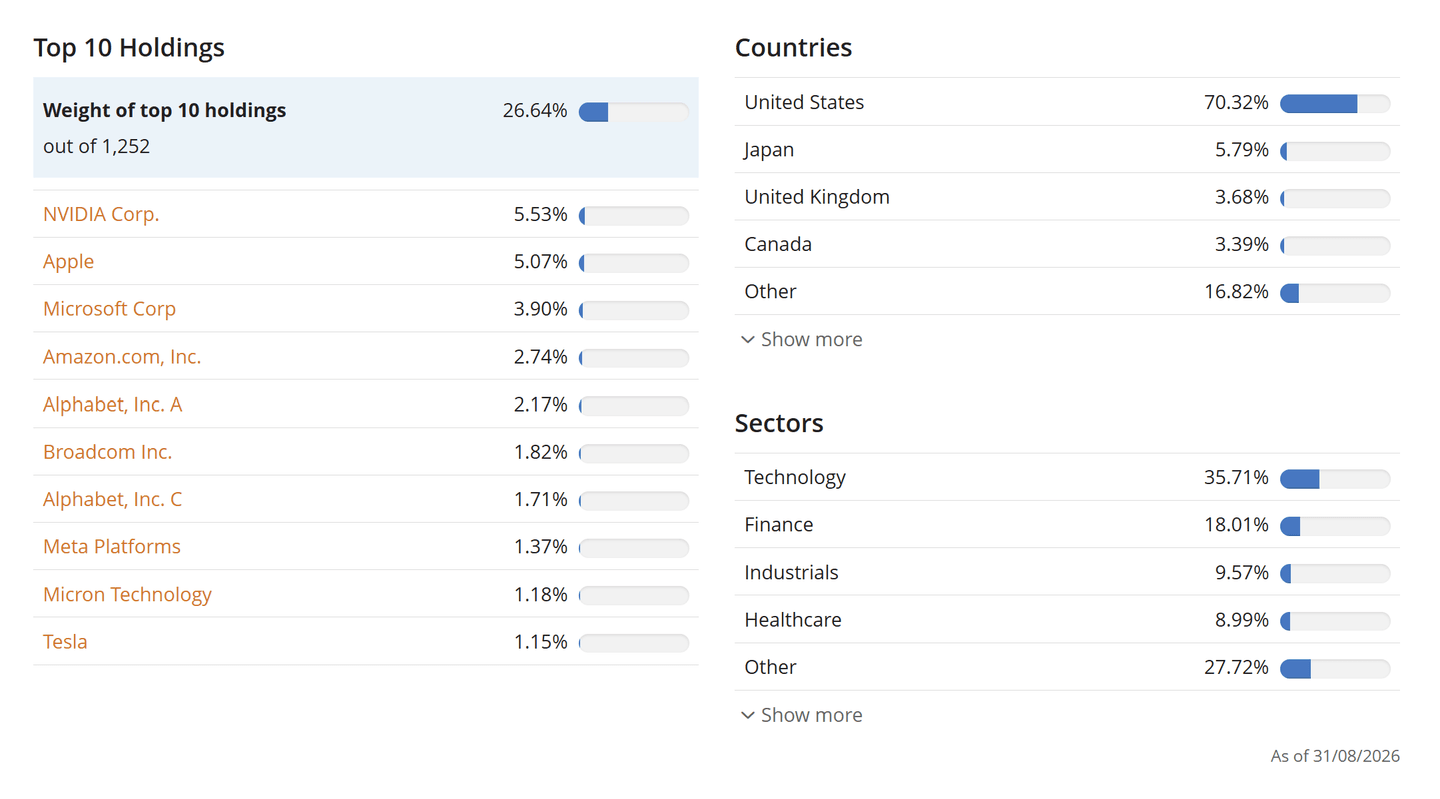
Task: Open the Broadcom Inc. holding link
Action: [x=107, y=451]
